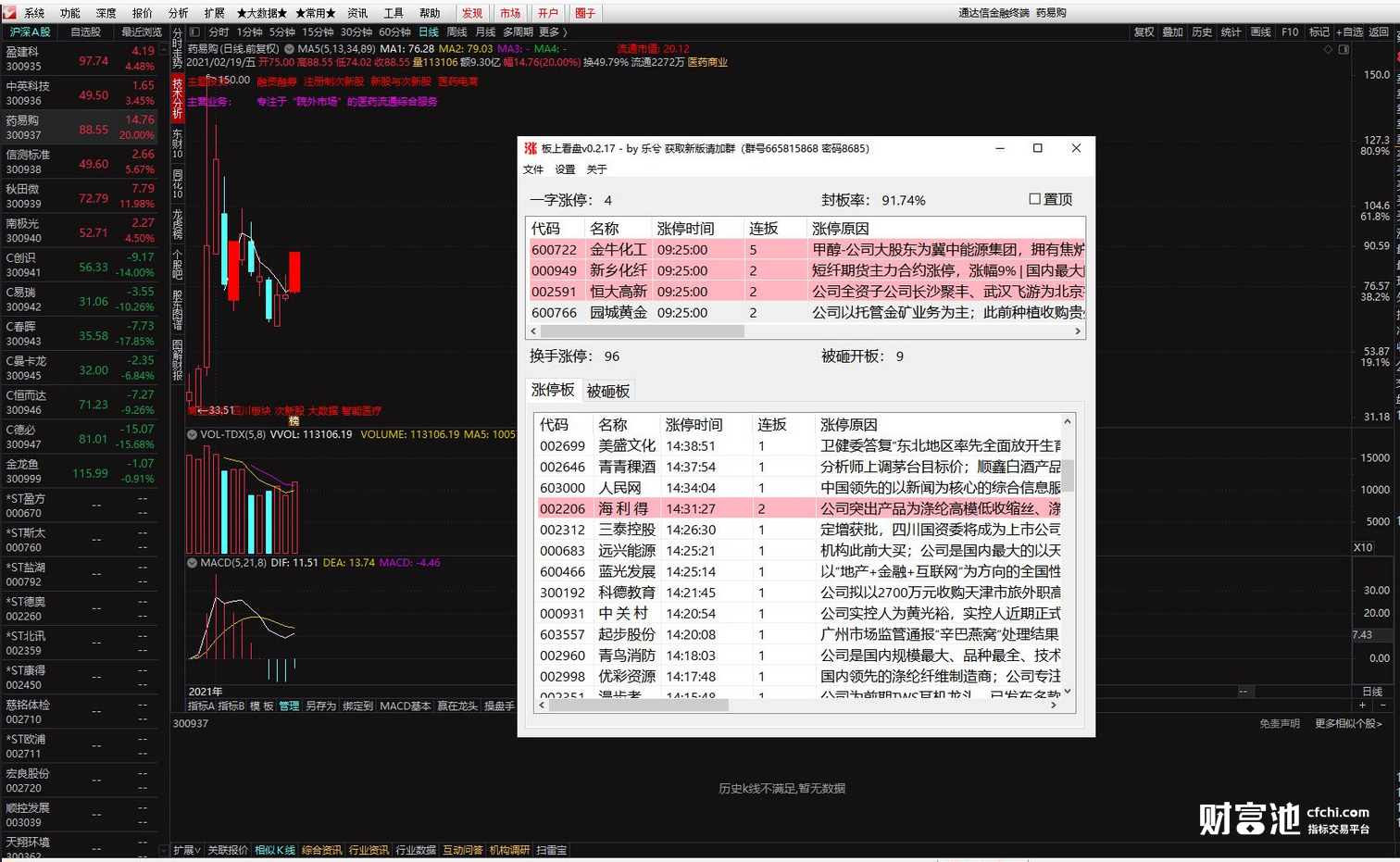Switch chart to 60分钟 period
Image resolution: width=1400 pixels, height=862 pixels.
coord(394,31)
